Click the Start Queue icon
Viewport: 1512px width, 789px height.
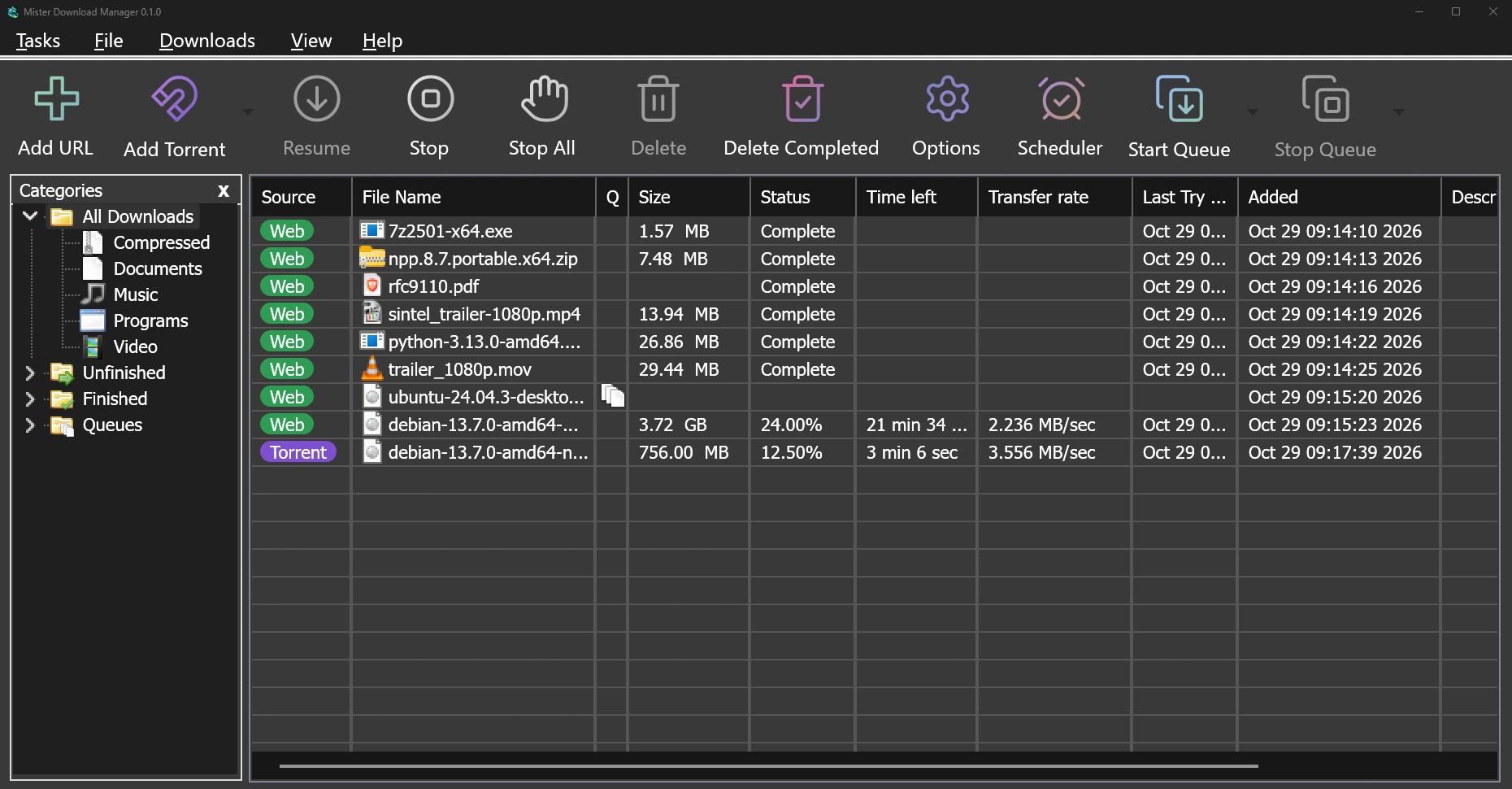[1180, 99]
